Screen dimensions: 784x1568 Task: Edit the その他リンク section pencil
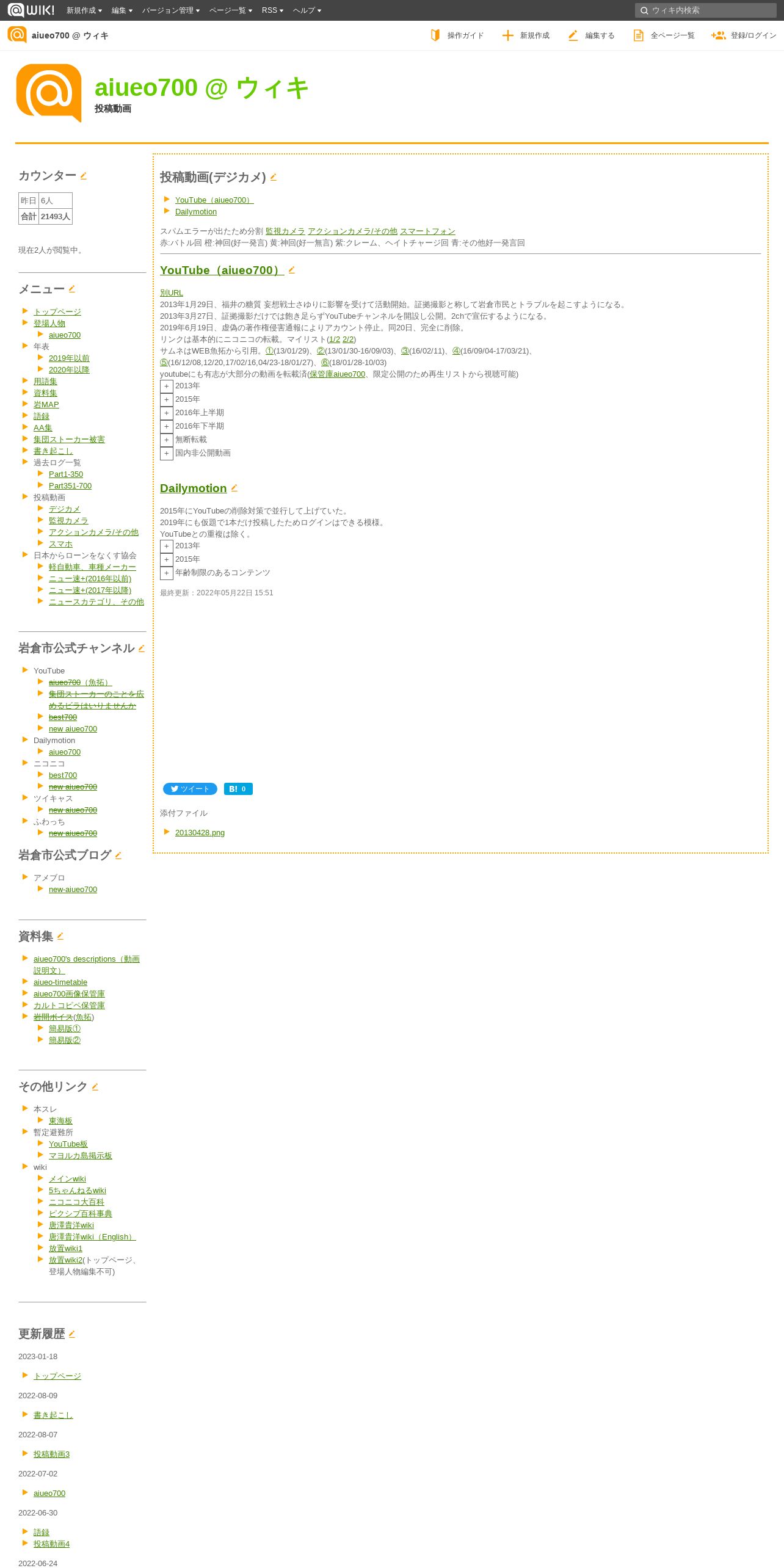coord(95,1086)
